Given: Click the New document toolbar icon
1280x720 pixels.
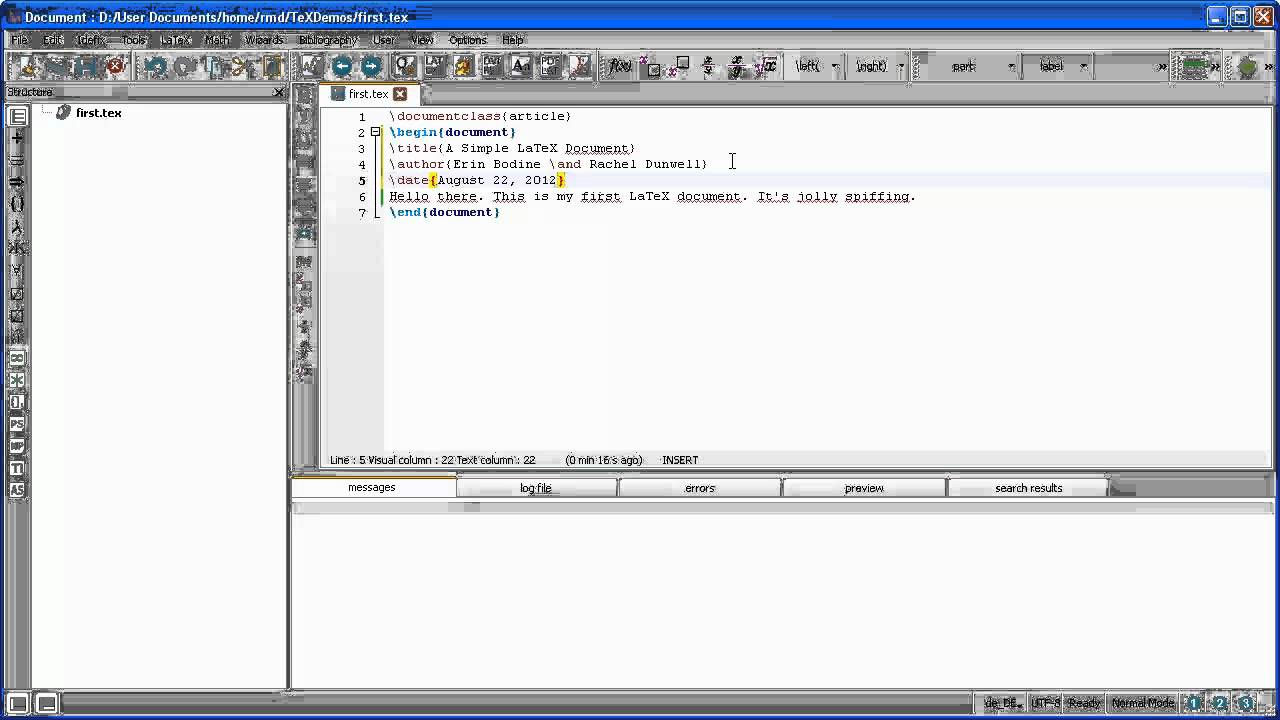Looking at the screenshot, I should [27, 67].
